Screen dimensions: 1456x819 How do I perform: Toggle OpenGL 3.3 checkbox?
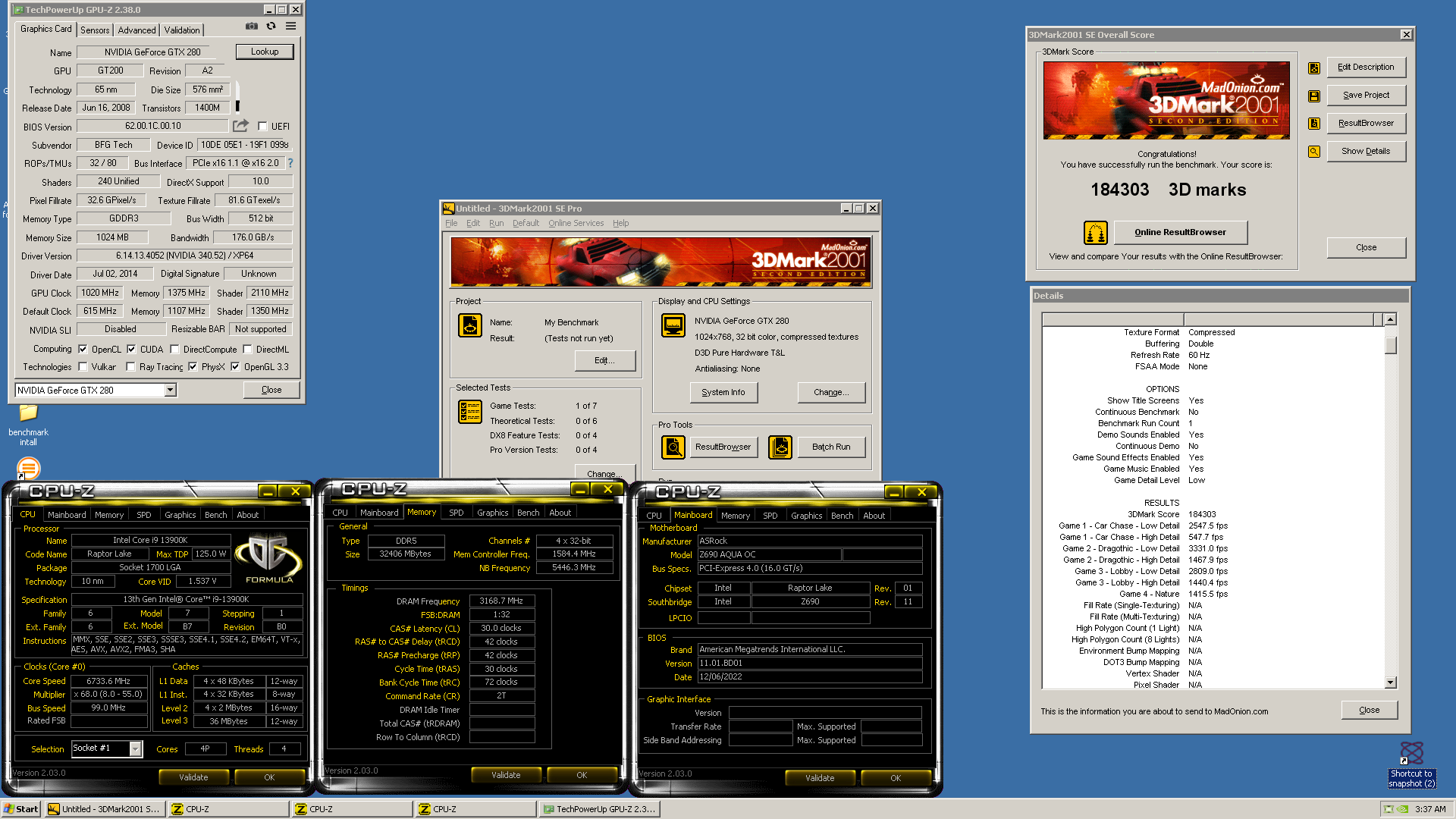236,367
